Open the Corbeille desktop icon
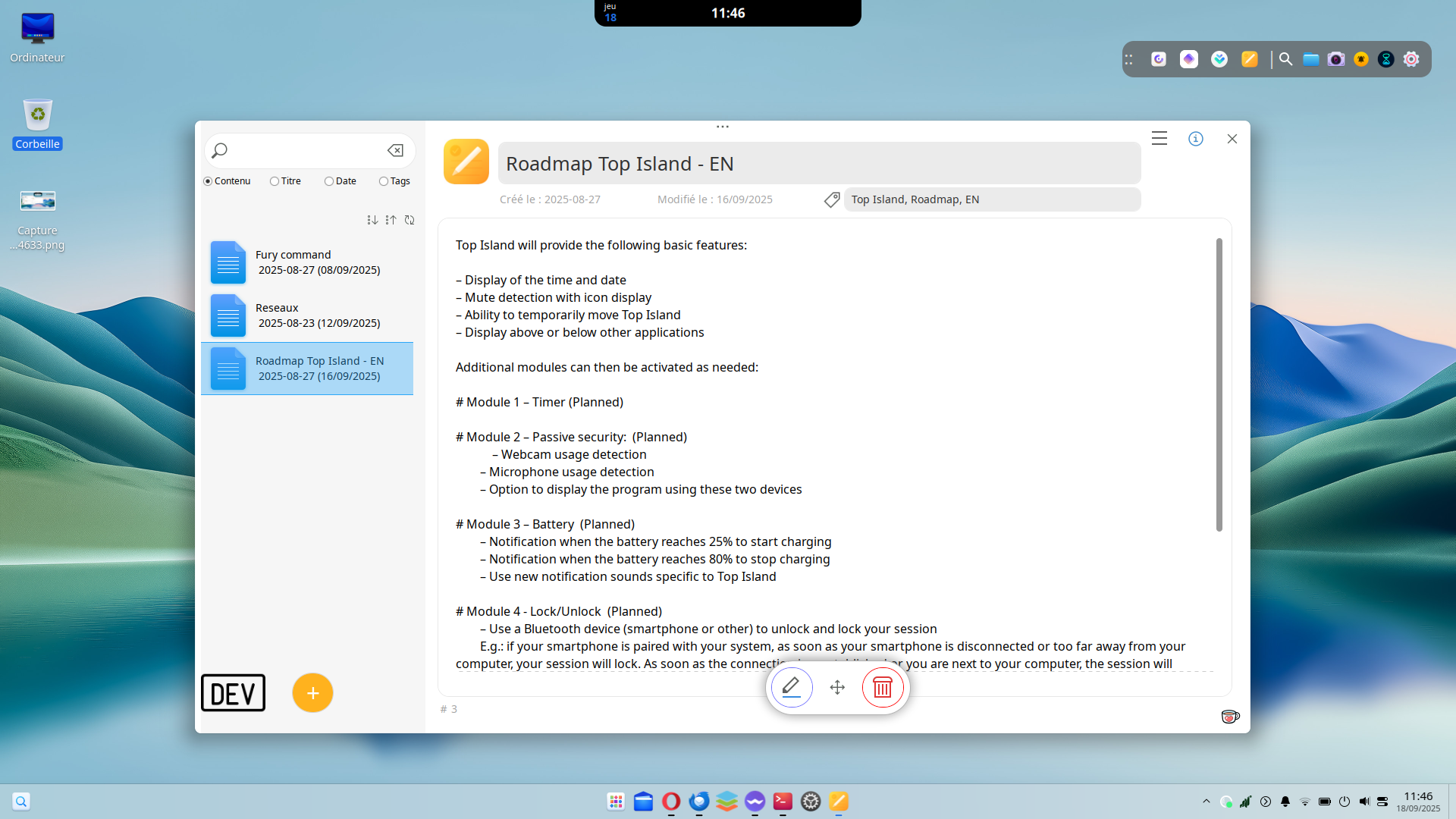 (38, 124)
